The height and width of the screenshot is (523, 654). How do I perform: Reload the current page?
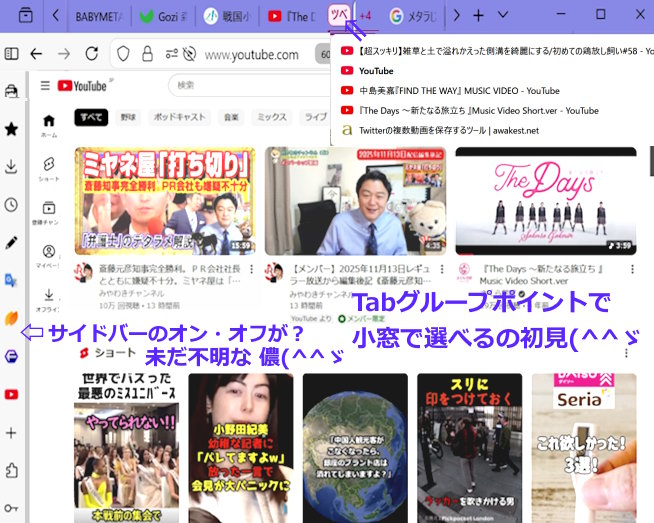90,54
